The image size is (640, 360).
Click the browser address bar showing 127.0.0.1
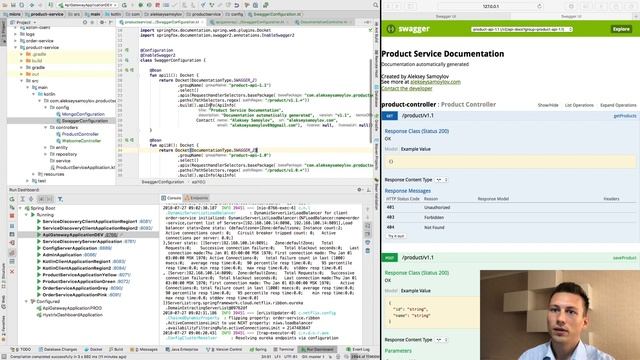tap(490, 6)
